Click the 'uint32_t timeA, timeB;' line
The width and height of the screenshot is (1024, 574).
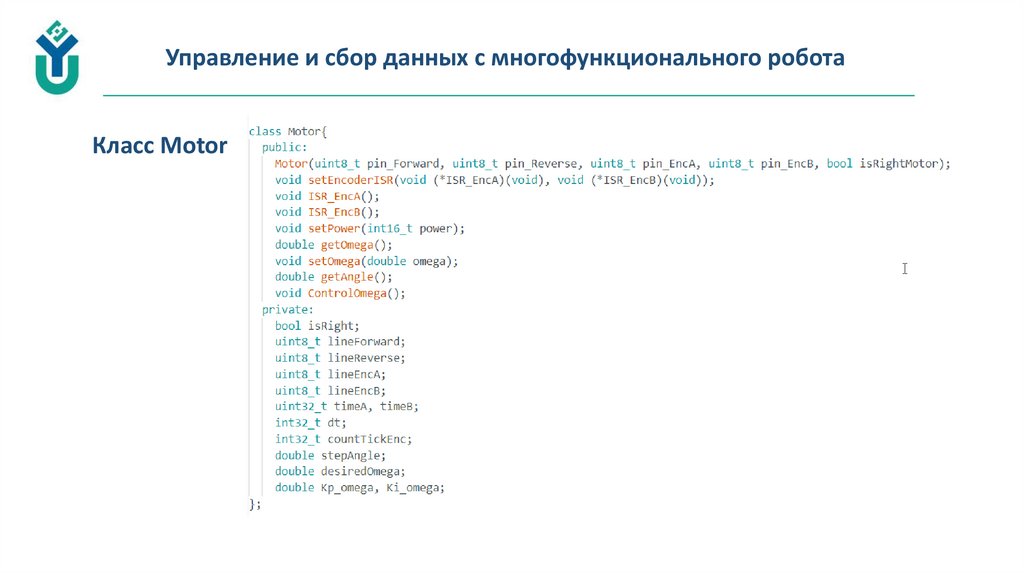(x=346, y=406)
